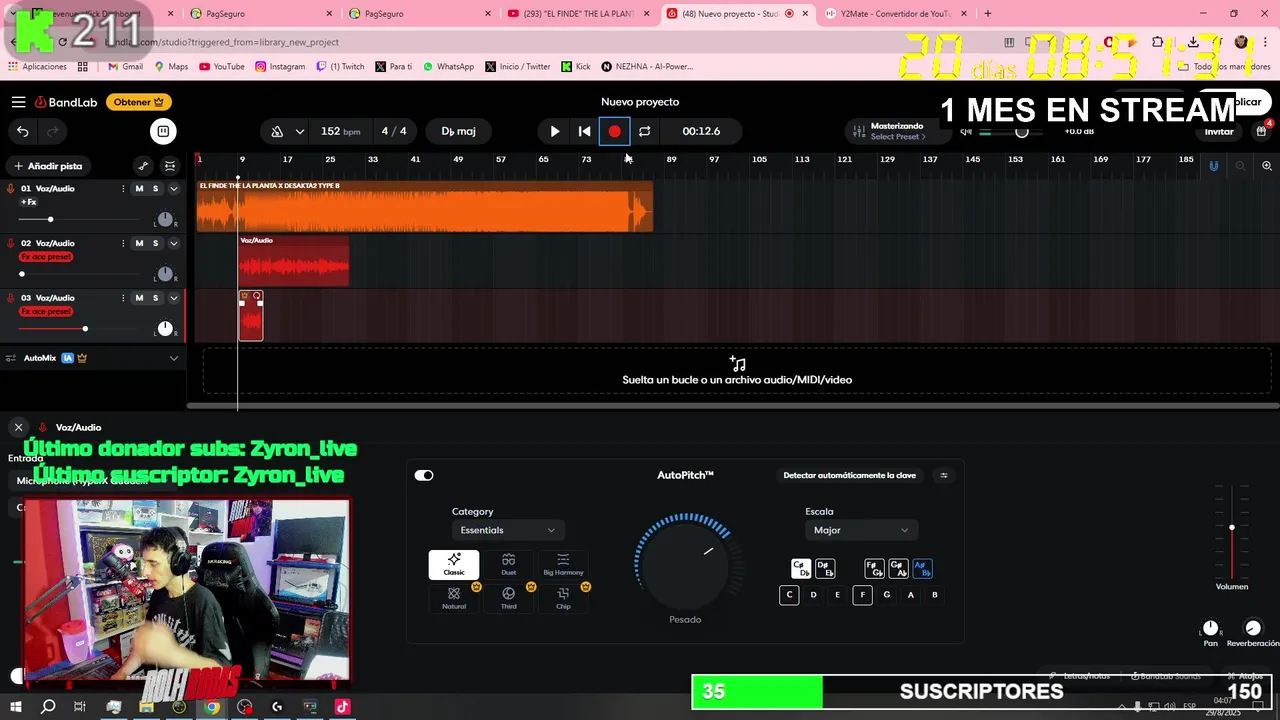Solo track 03 Voz/Audio
Viewport: 1280px width, 720px height.
tap(155, 298)
